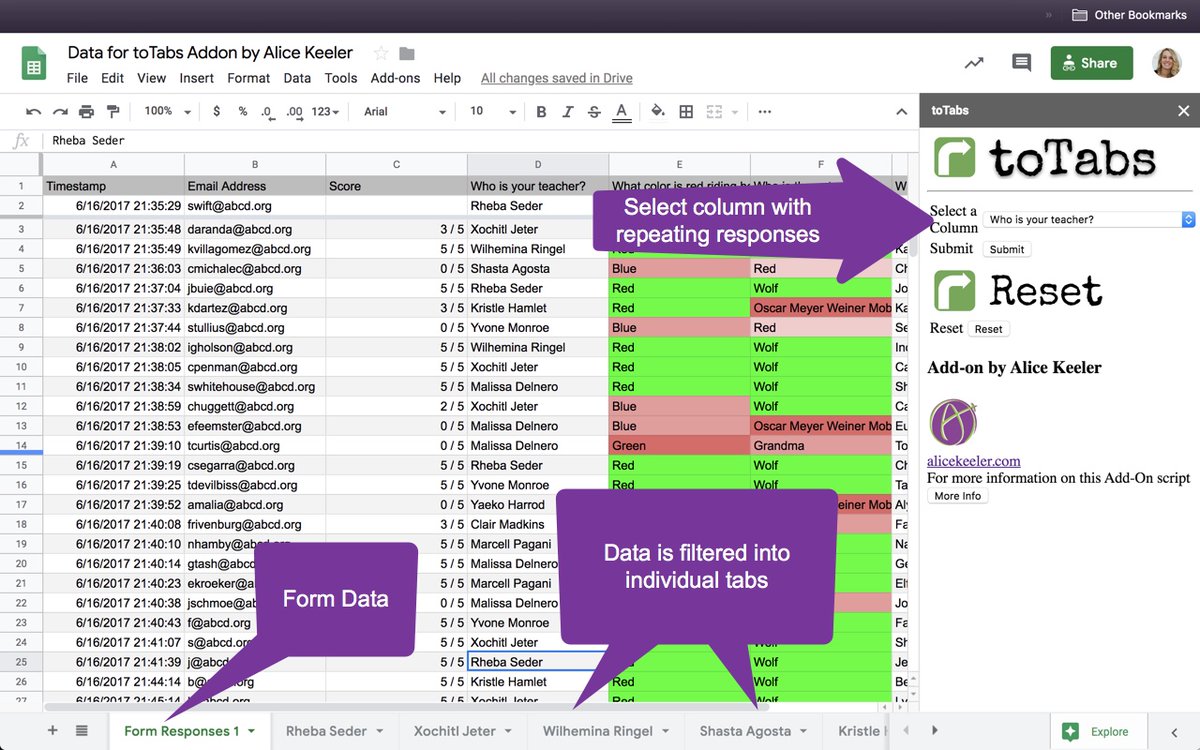This screenshot has width=1200, height=750.
Task: Open the borders tool
Action: click(686, 111)
